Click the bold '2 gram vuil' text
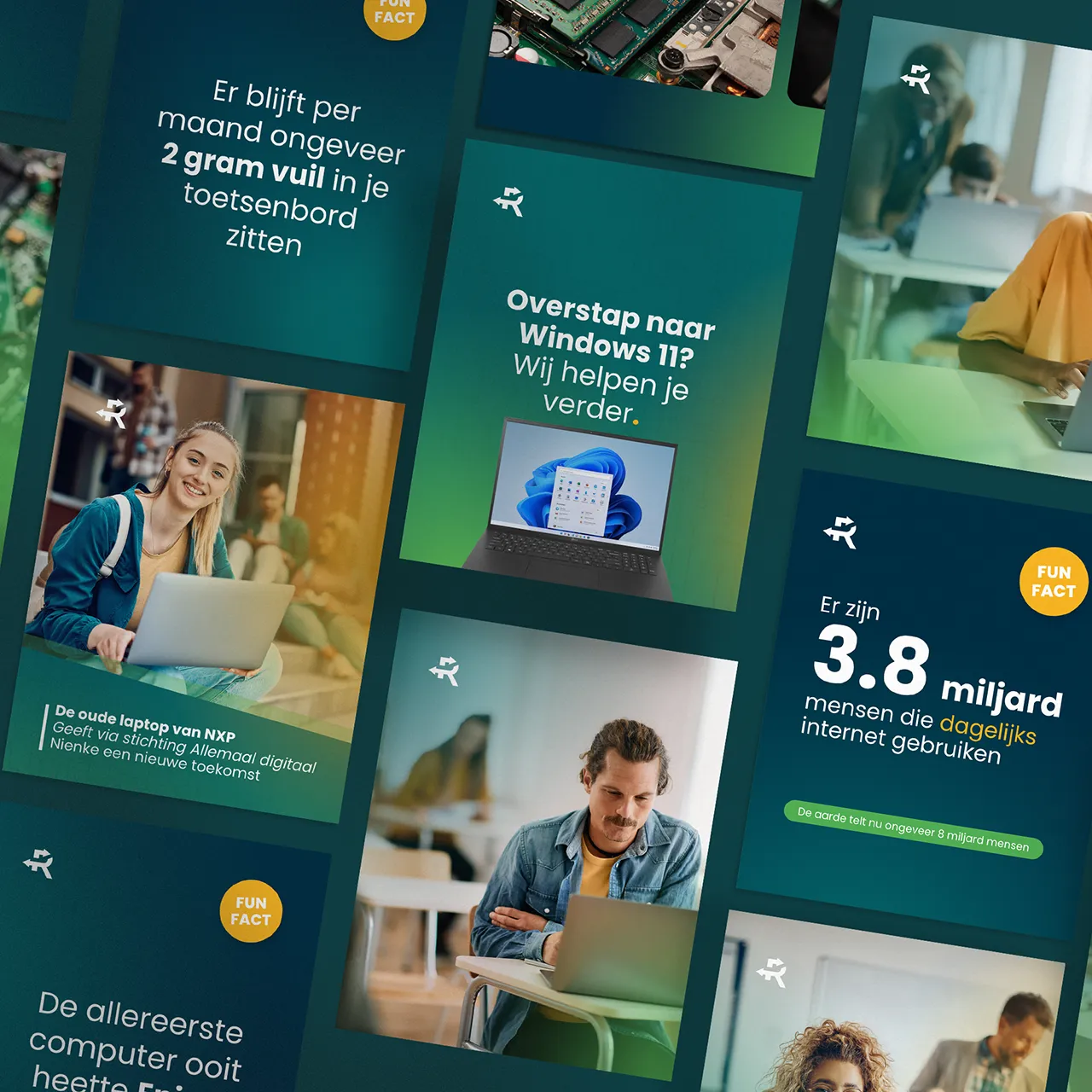Screen dimensions: 1092x1092 coord(243,166)
